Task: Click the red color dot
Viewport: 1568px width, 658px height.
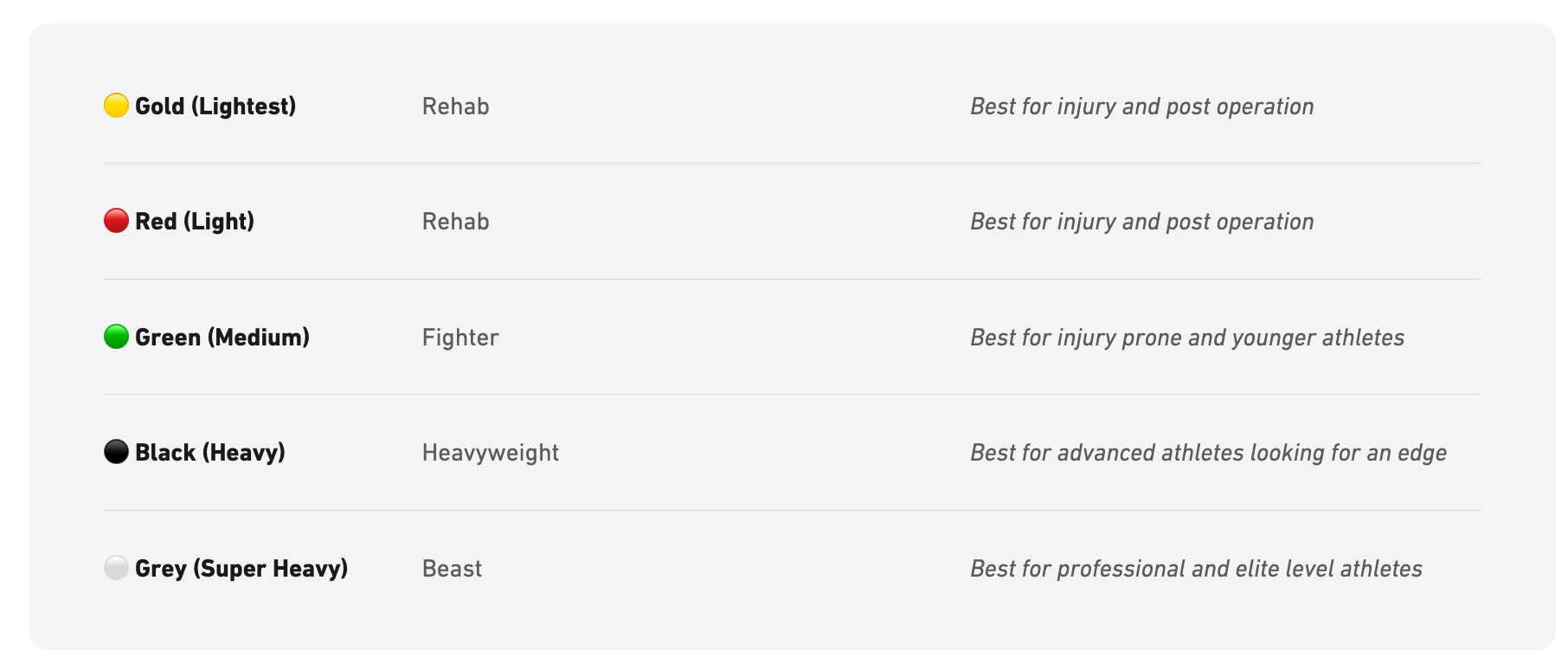Action: pos(116,221)
